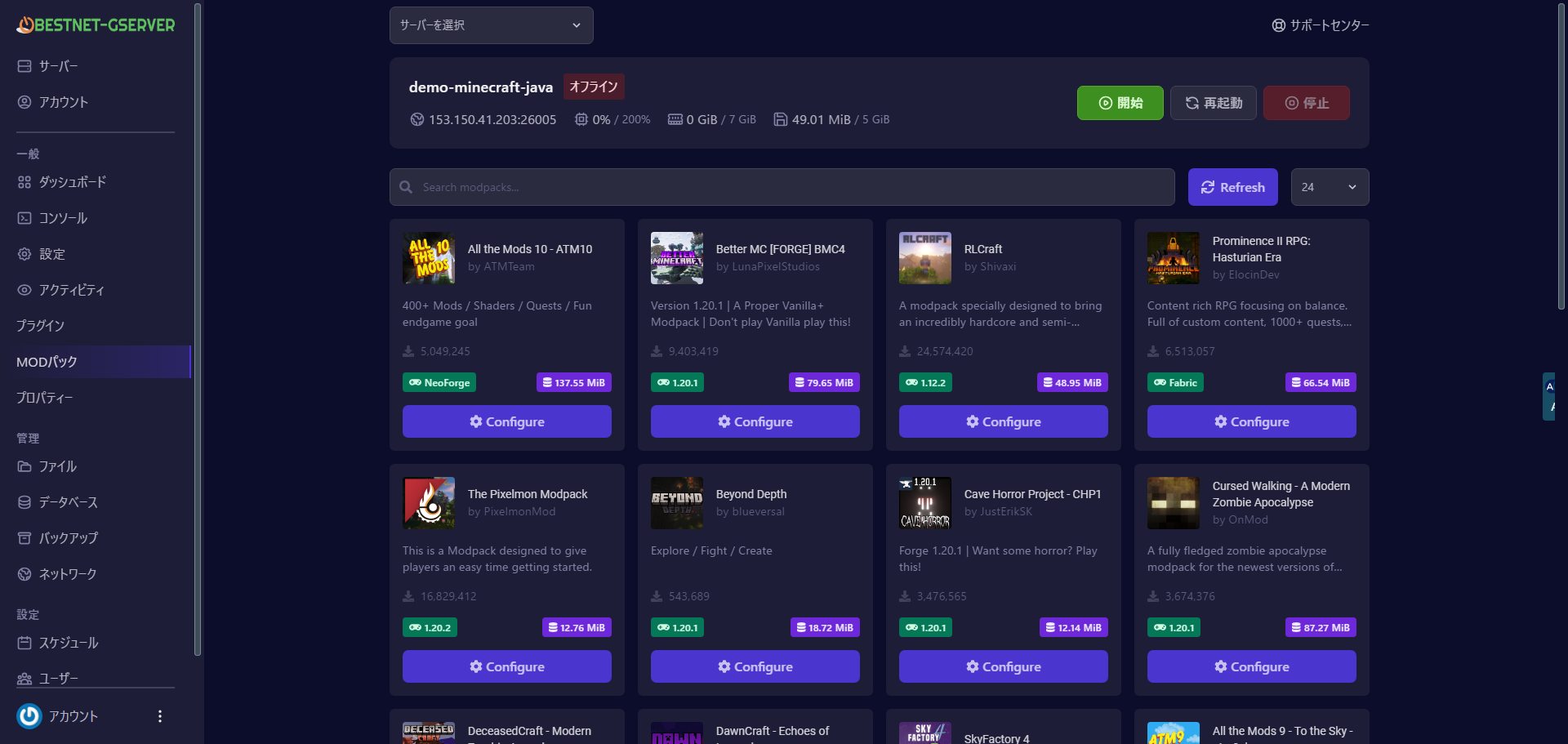
Task: Click the All the Mods 10 thumbnail
Action: click(x=429, y=258)
